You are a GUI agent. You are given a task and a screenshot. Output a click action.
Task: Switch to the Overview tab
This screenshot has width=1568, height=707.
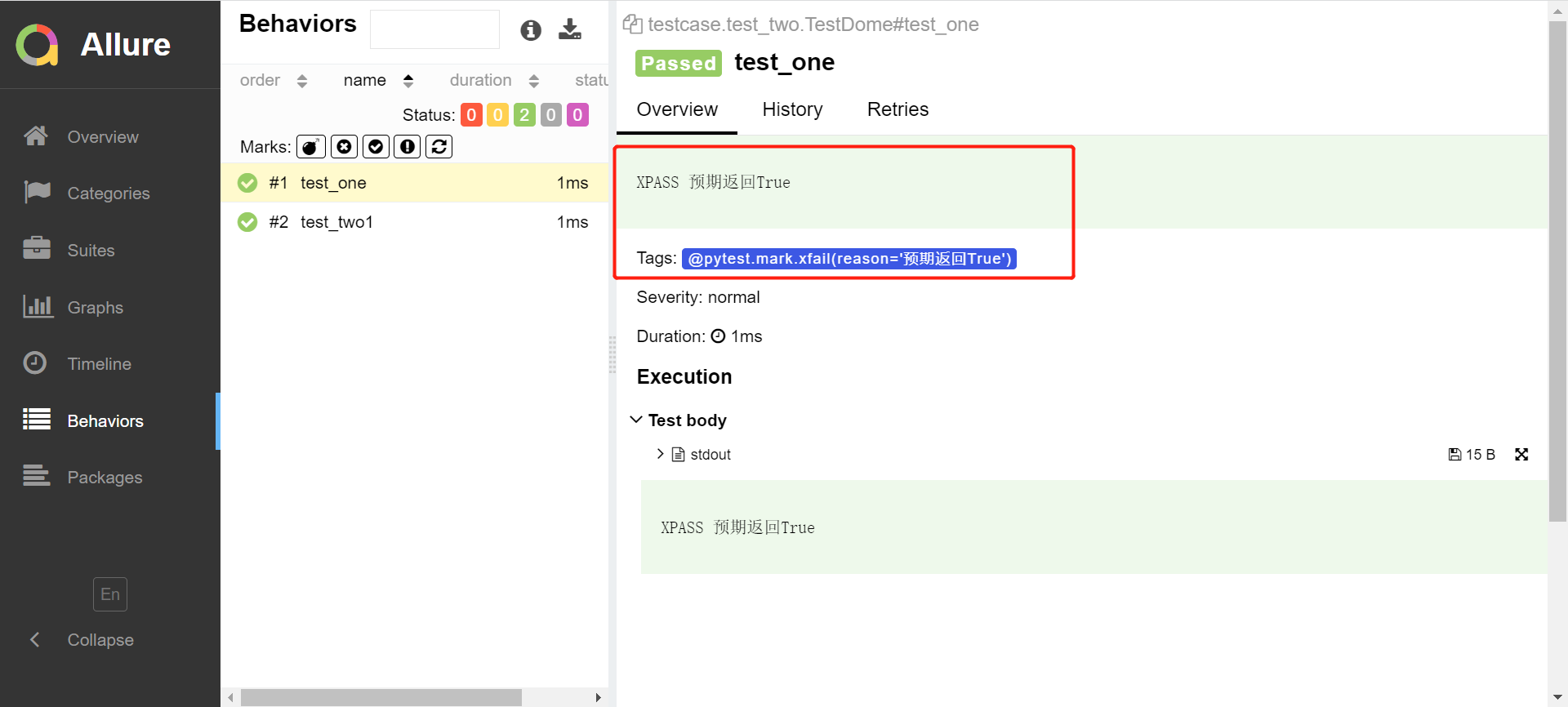[677, 110]
